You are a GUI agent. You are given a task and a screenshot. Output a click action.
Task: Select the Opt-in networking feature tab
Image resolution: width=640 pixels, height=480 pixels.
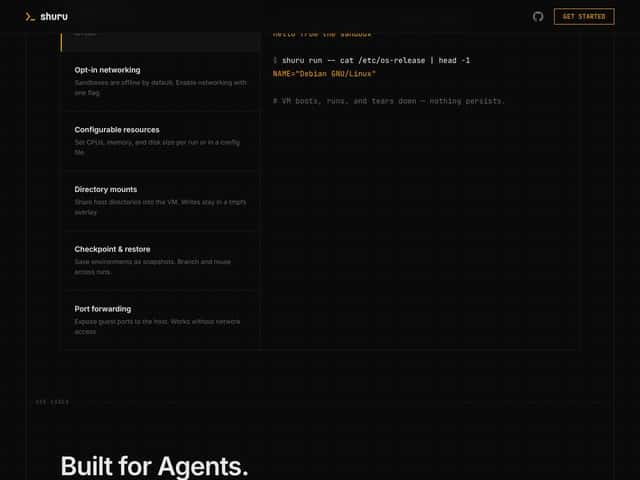160,81
